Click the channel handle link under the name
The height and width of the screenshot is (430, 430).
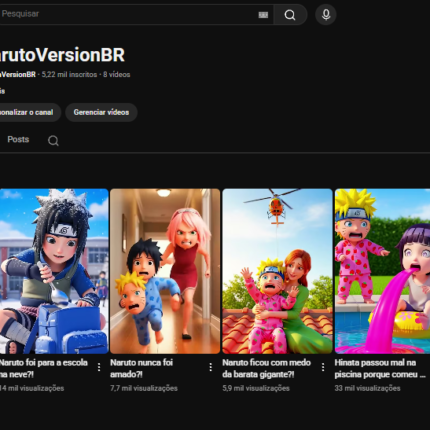pyautogui.click(x=17, y=74)
